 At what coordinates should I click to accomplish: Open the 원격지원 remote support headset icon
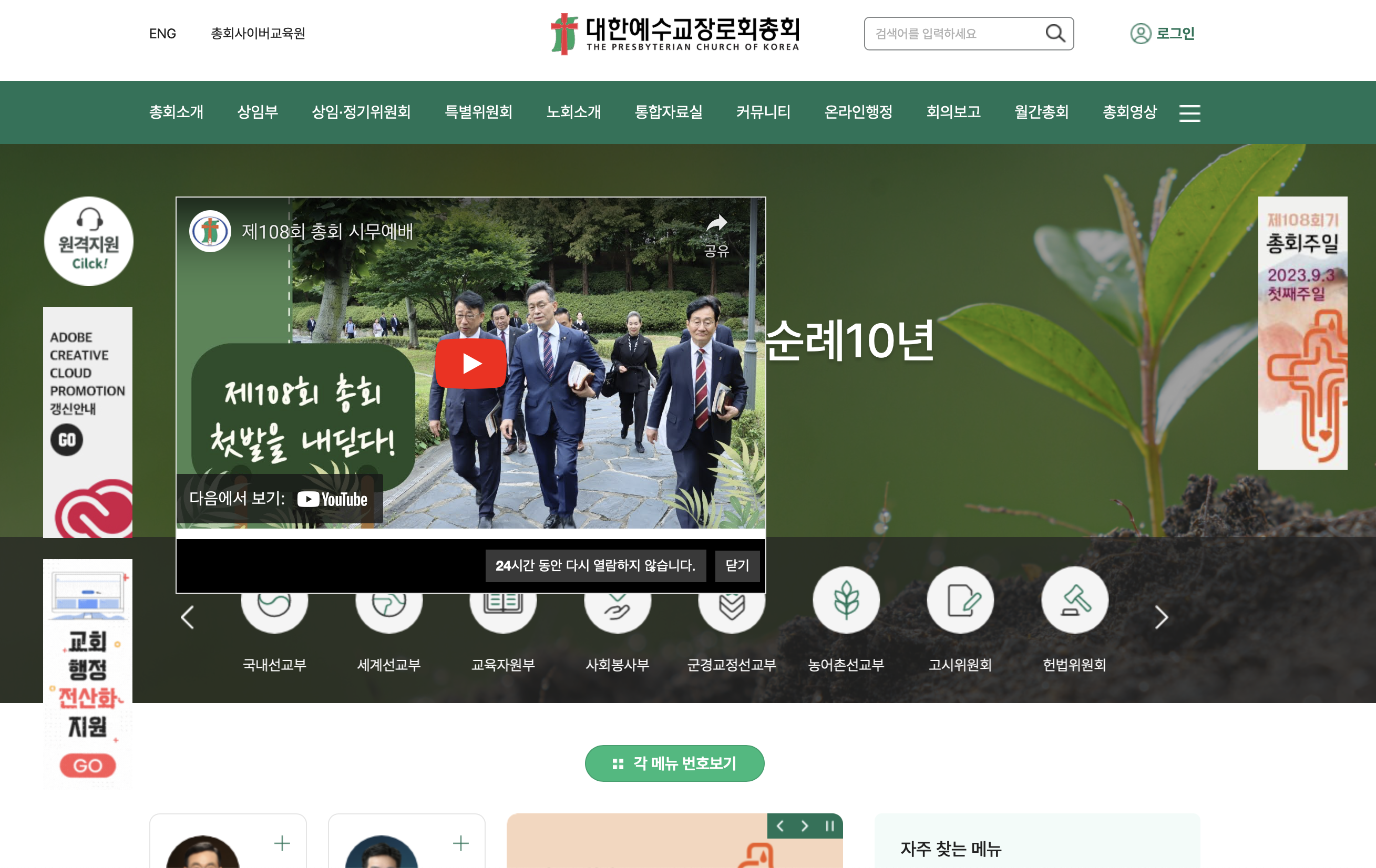[x=88, y=240]
